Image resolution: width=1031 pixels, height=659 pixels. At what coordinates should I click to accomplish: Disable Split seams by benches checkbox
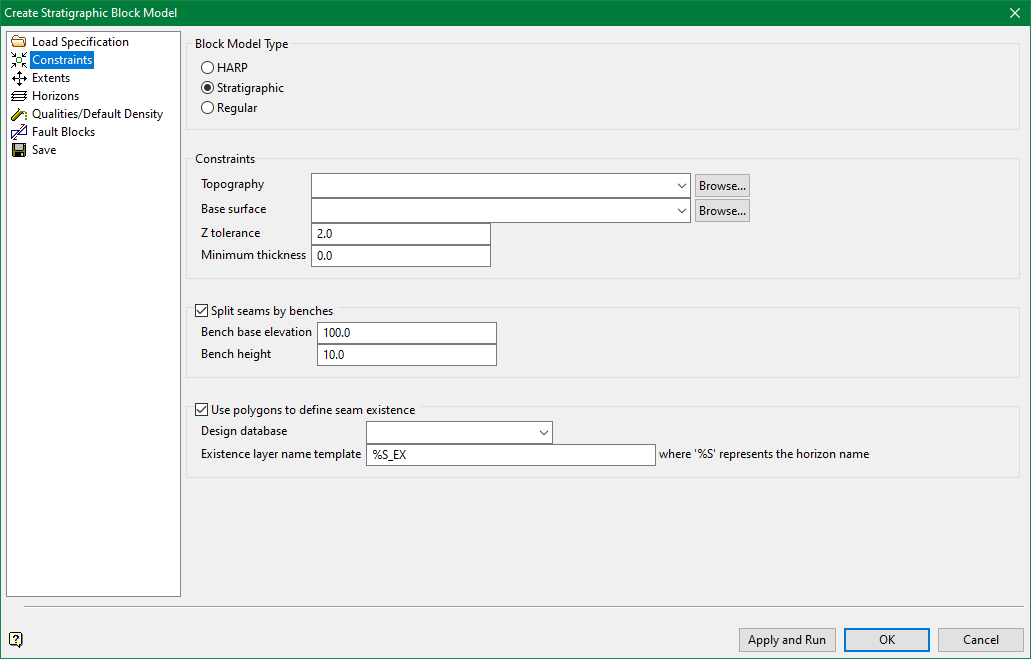202,311
